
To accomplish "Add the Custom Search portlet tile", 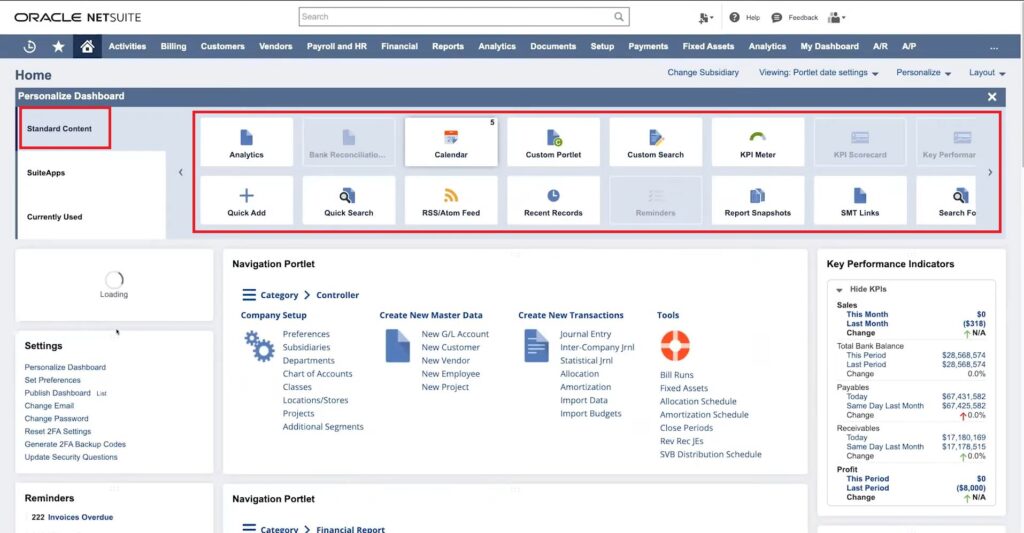I will tap(655, 142).
